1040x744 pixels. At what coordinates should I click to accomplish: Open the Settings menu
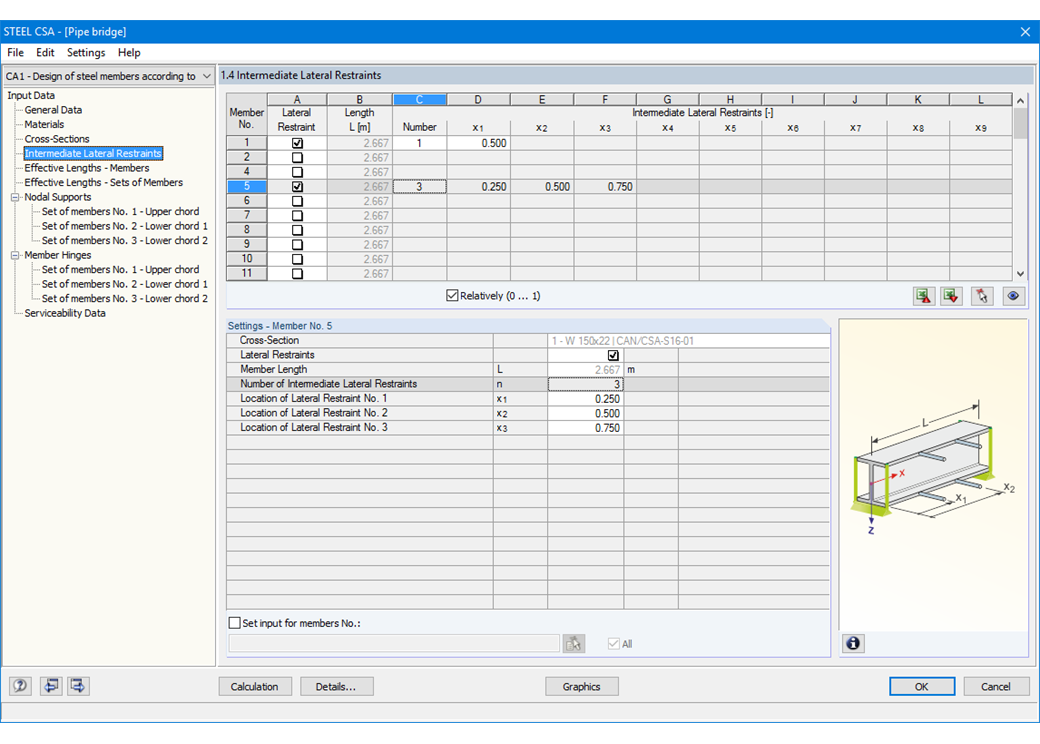coord(86,52)
